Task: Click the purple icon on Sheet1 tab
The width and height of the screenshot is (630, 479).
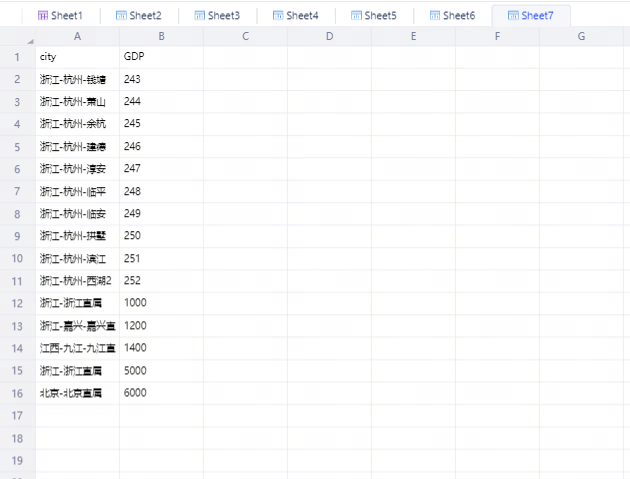Action: [42, 16]
